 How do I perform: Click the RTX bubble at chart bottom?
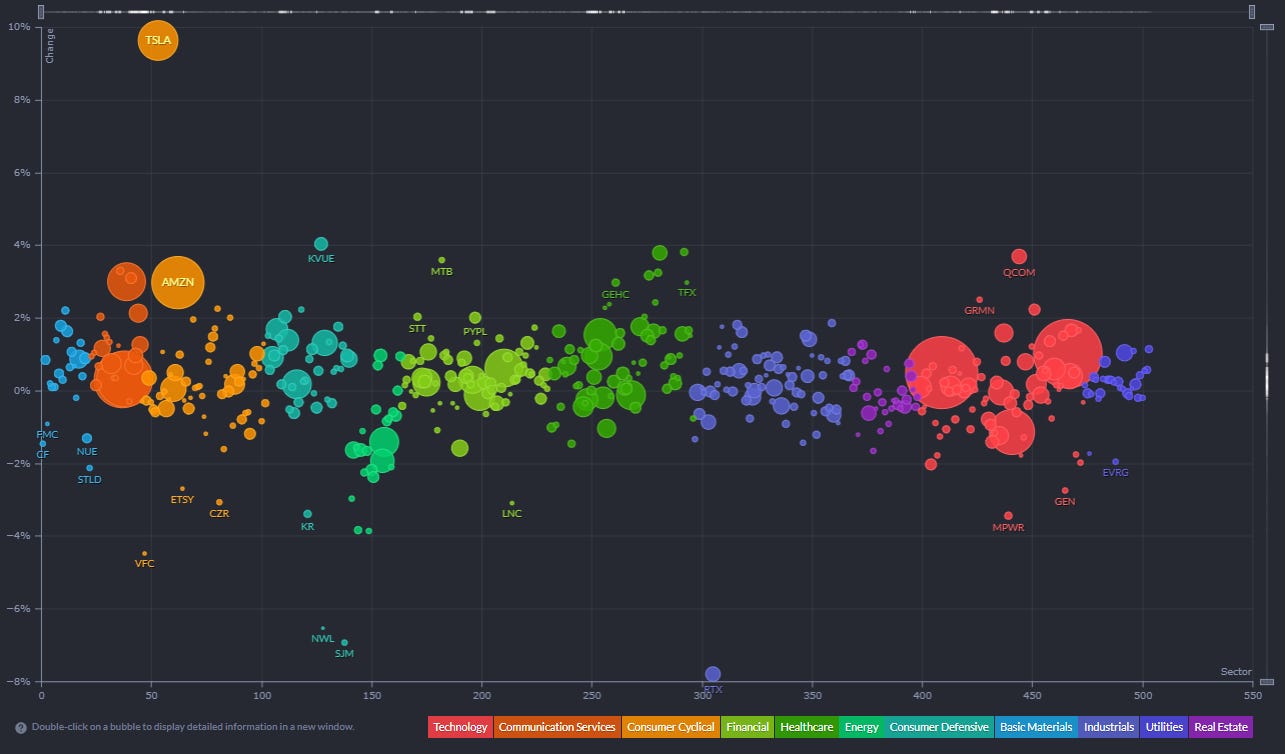pyautogui.click(x=713, y=675)
